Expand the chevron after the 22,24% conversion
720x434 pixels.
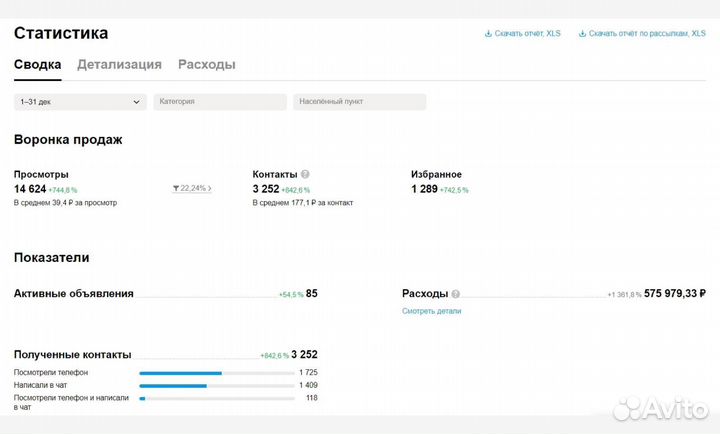click(x=210, y=188)
